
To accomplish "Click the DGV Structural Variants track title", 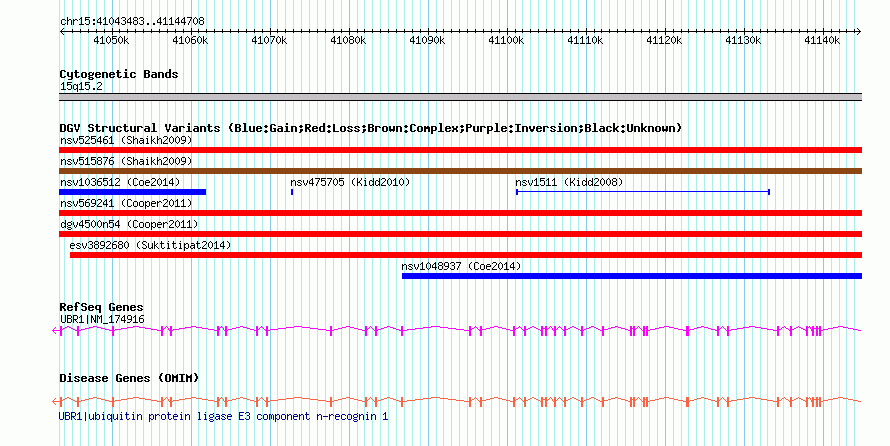I will pyautogui.click(x=371, y=128).
